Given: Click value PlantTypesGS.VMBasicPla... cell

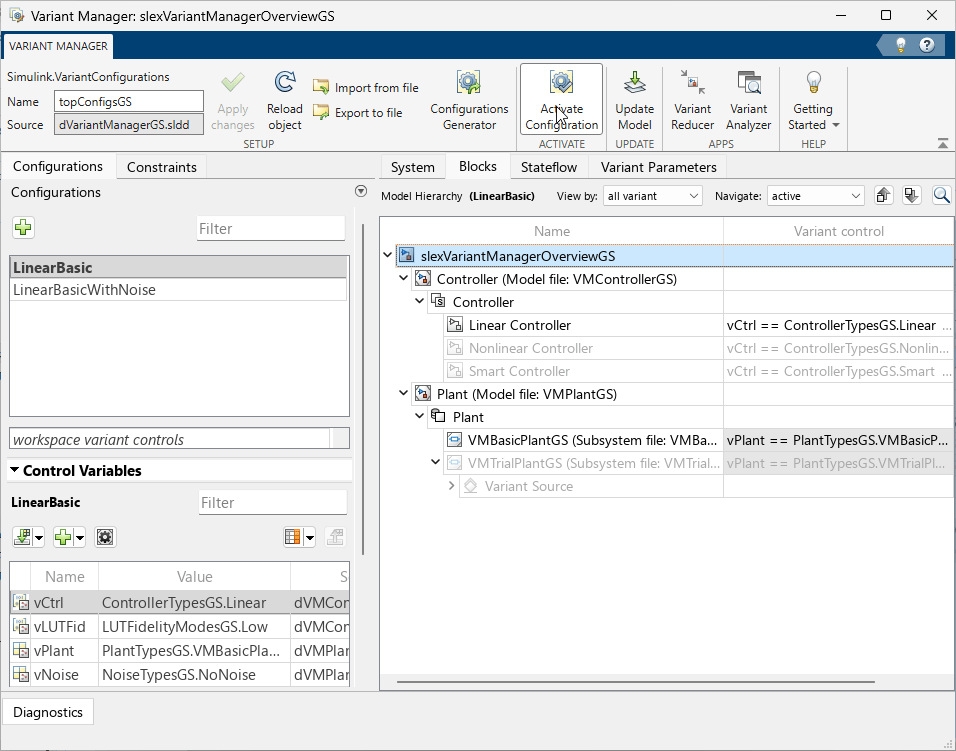Looking at the screenshot, I should [x=194, y=651].
